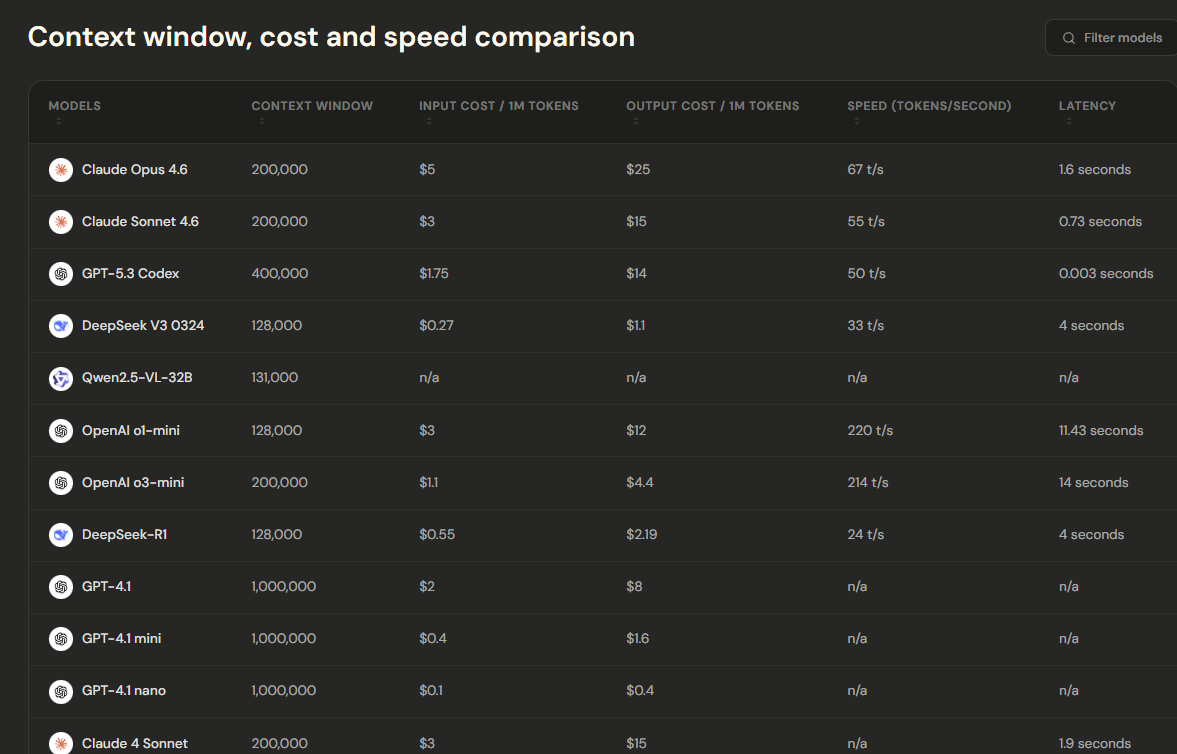Click the Qwen2.5-VL-32B logo icon
The image size is (1177, 754).
point(61,378)
